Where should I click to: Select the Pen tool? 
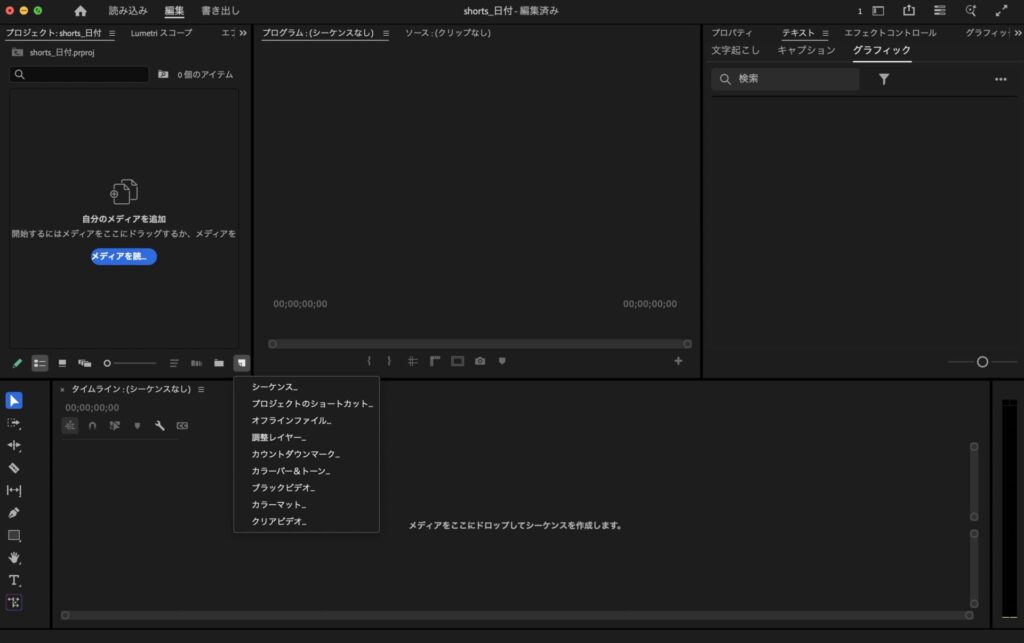click(14, 513)
